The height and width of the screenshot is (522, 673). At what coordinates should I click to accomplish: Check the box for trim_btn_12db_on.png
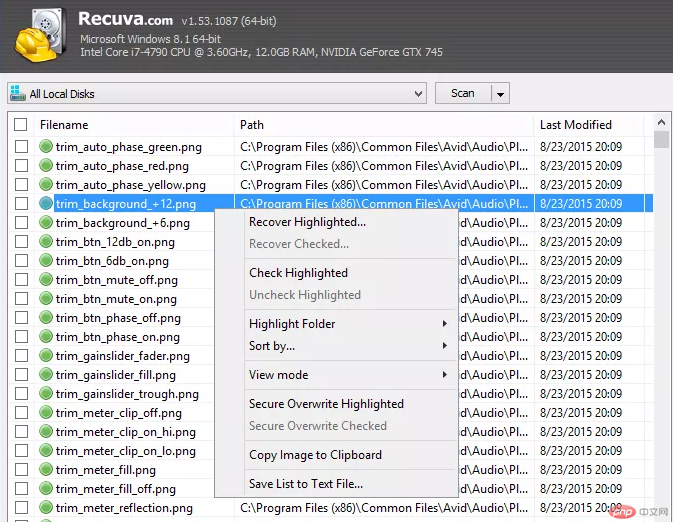click(x=21, y=241)
